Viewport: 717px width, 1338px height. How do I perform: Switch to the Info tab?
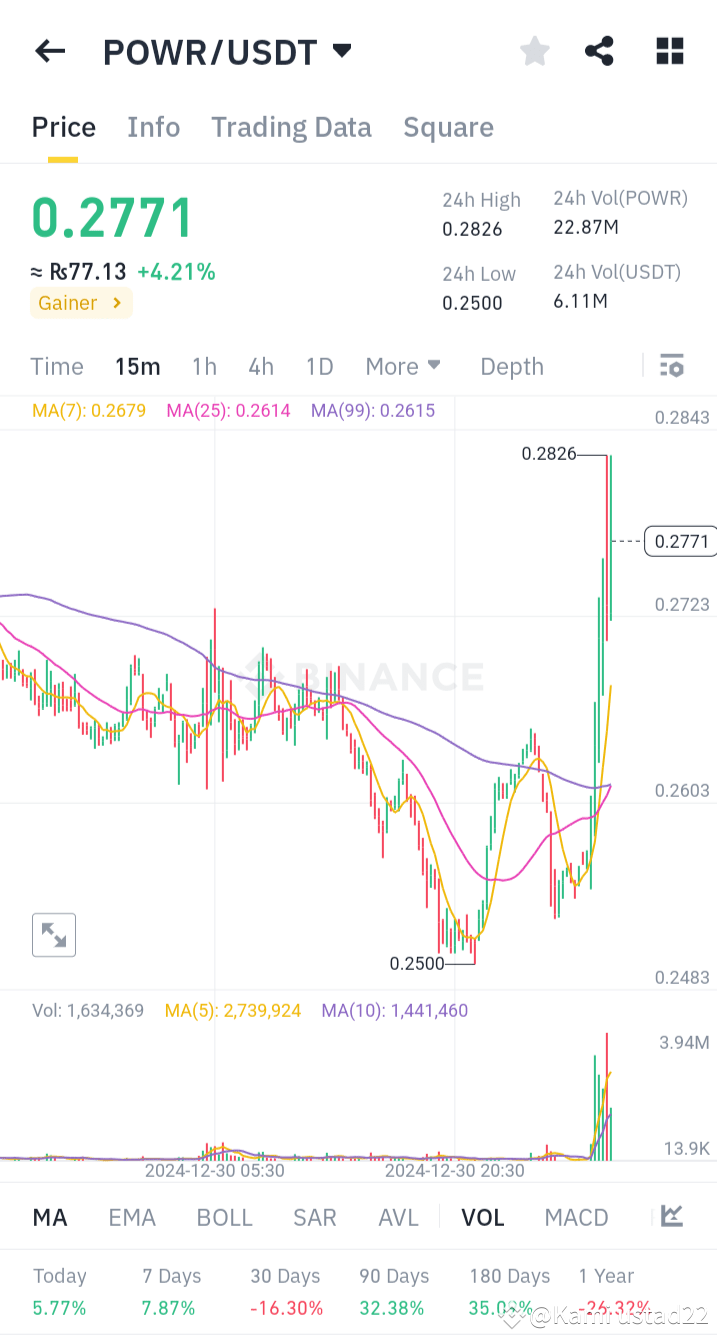tap(153, 127)
